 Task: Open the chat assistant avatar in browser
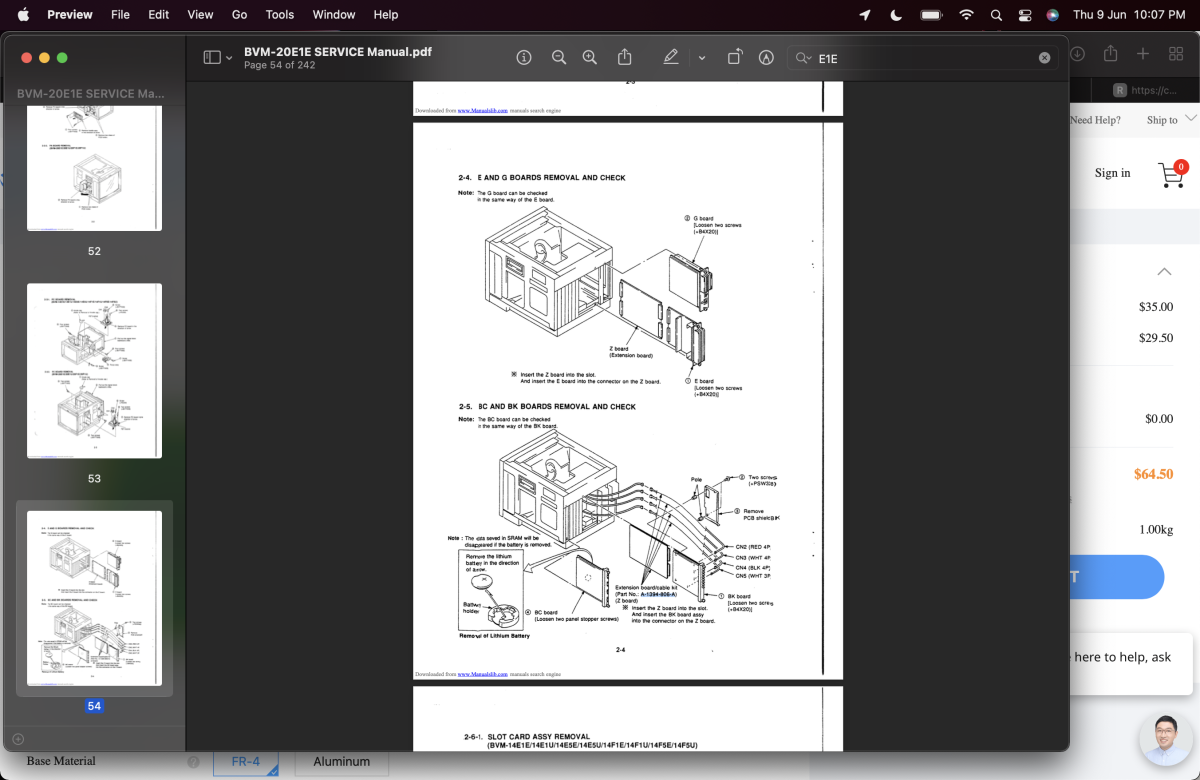coord(1166,741)
